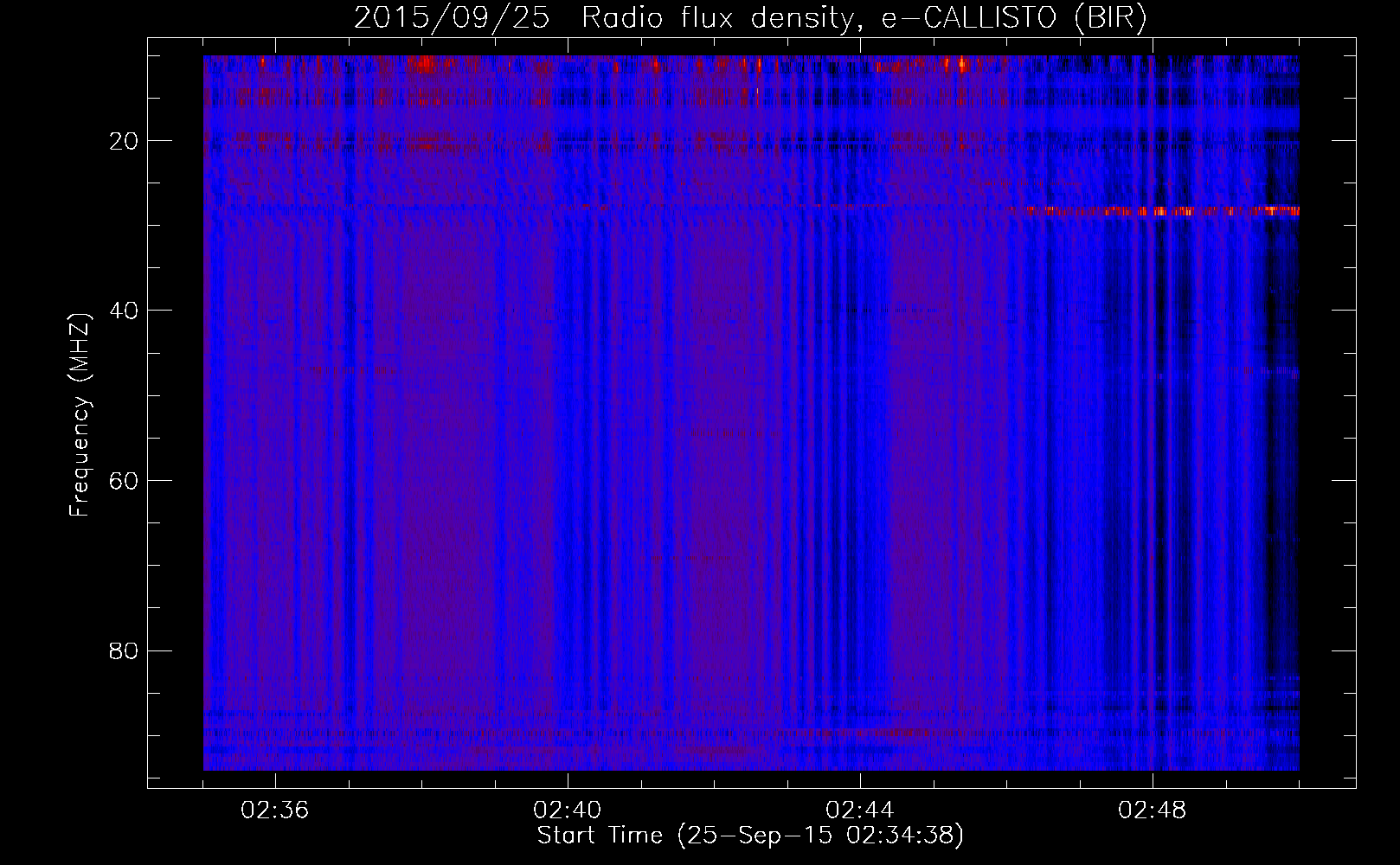Image resolution: width=1400 pixels, height=865 pixels.
Task: Click the time tick label "02:40"
Action: 568,811
